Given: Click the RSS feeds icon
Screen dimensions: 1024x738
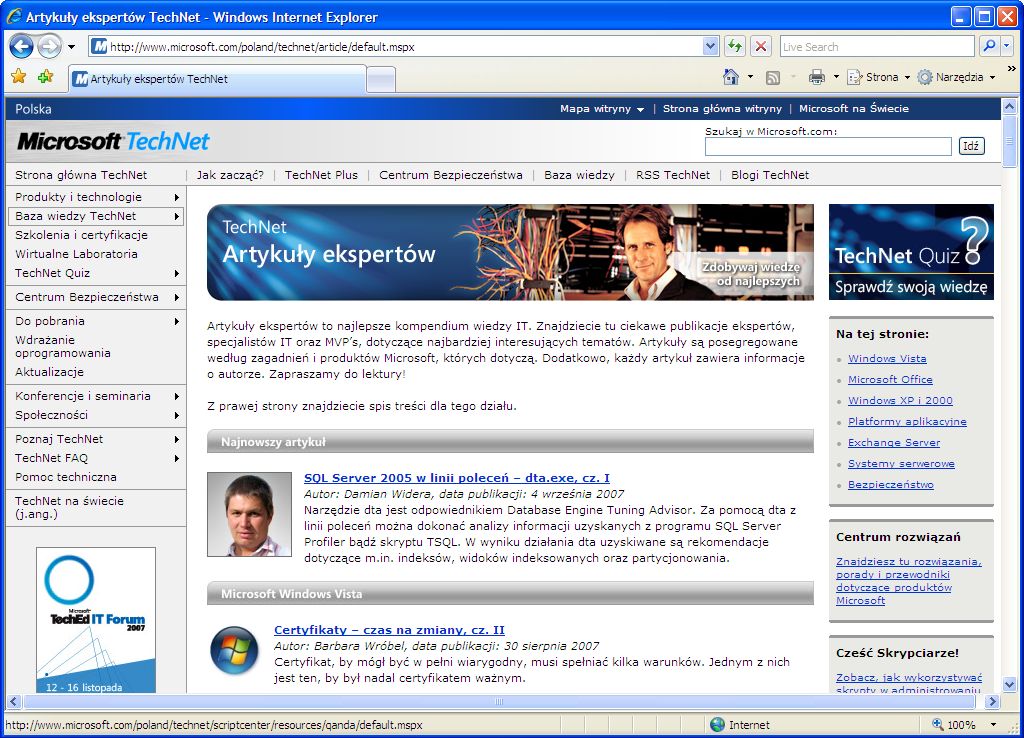Looking at the screenshot, I should coord(773,78).
